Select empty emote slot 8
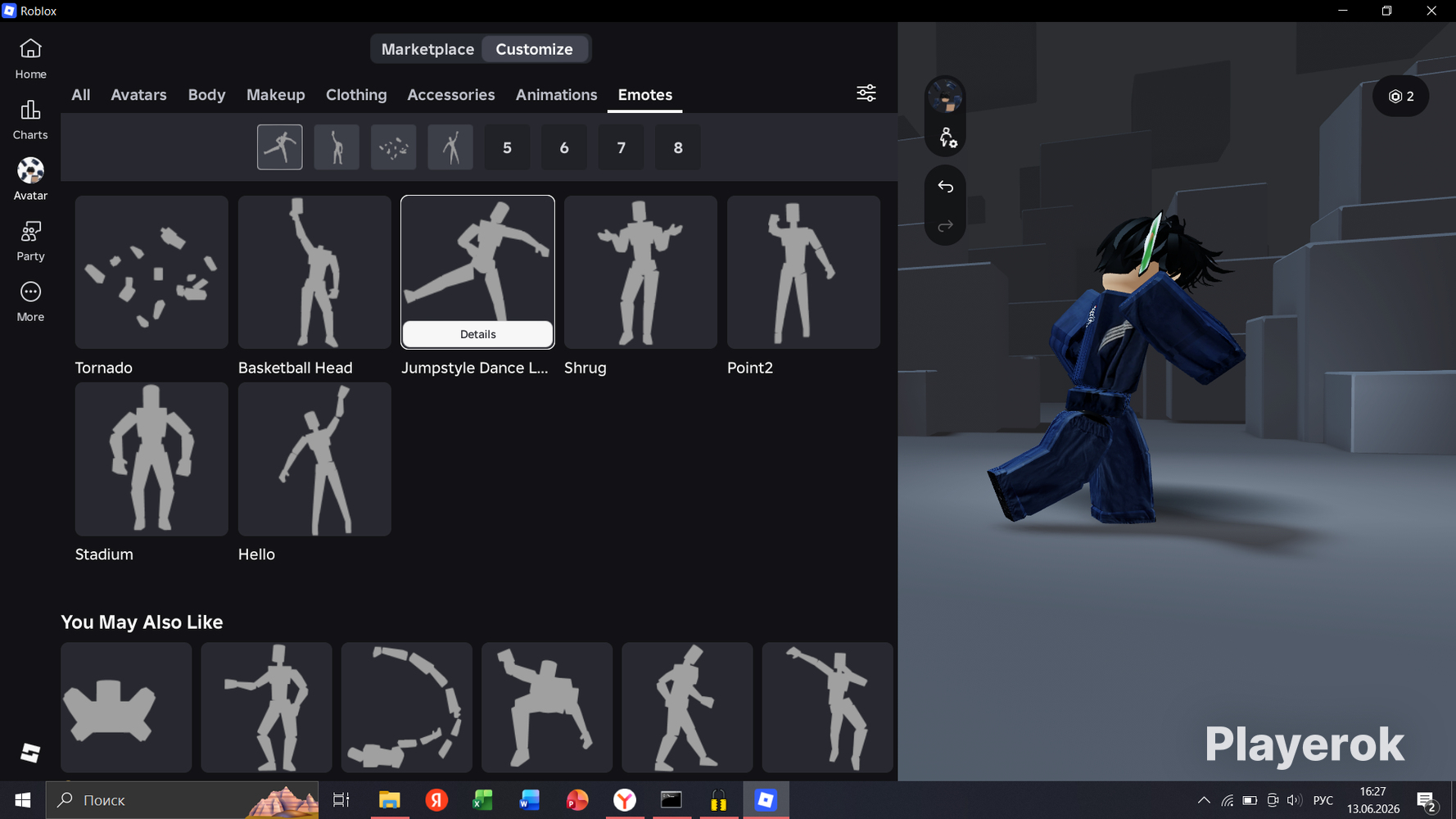 click(678, 147)
